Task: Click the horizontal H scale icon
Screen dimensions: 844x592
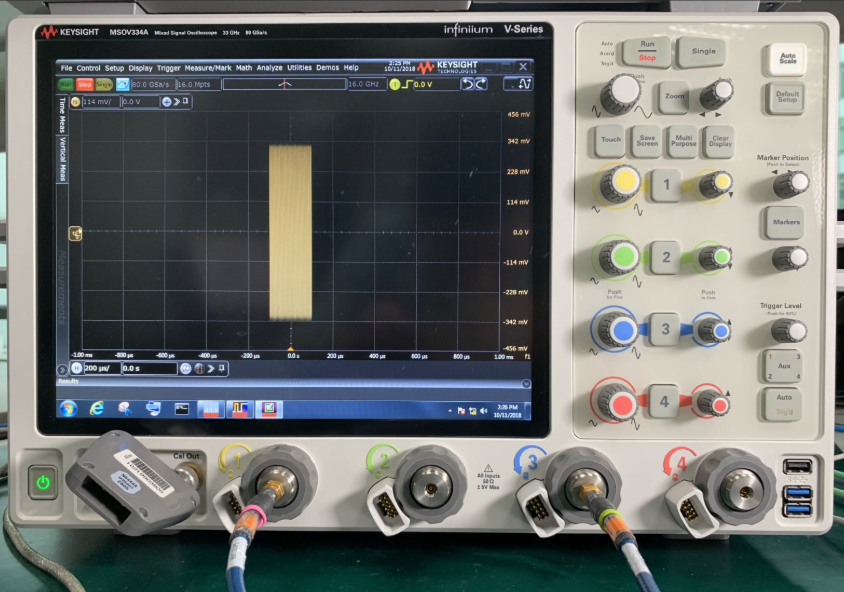Action: 76,368
